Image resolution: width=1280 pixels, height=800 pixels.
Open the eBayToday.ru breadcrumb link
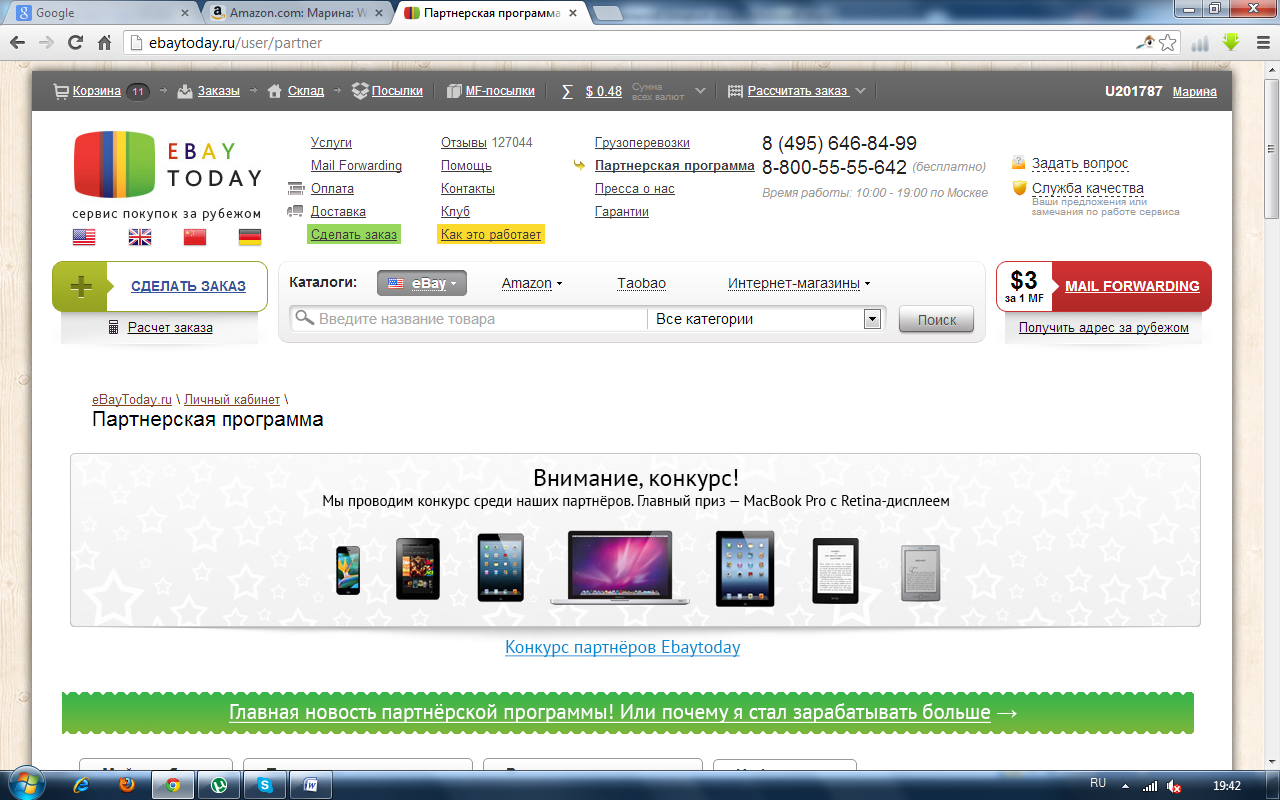coord(132,400)
